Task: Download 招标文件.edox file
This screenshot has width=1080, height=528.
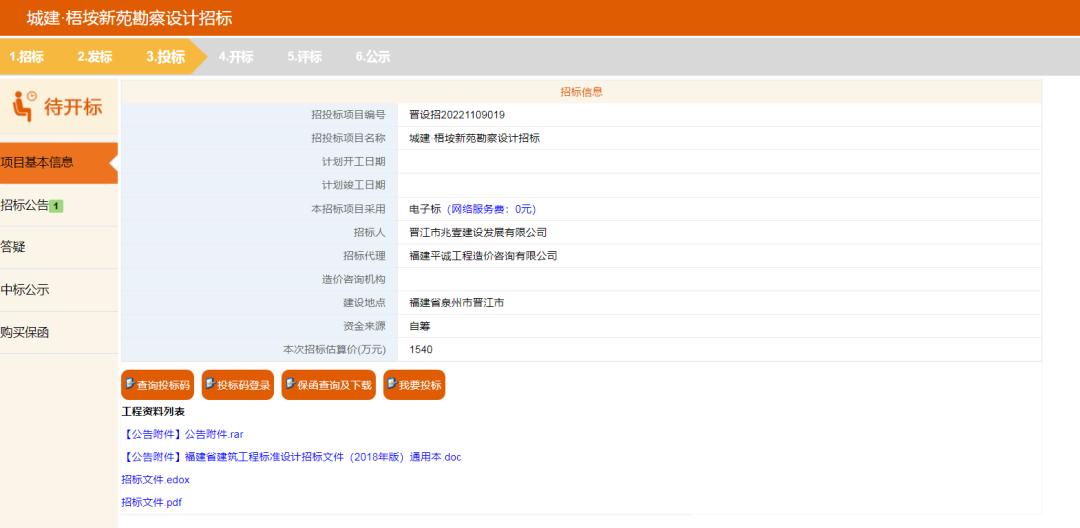Action: point(156,480)
